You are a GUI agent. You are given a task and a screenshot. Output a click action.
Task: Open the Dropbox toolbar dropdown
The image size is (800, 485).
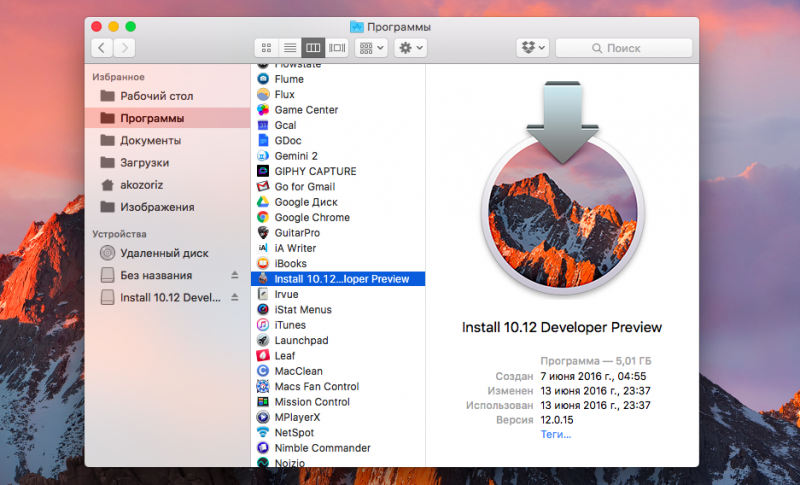[x=532, y=47]
